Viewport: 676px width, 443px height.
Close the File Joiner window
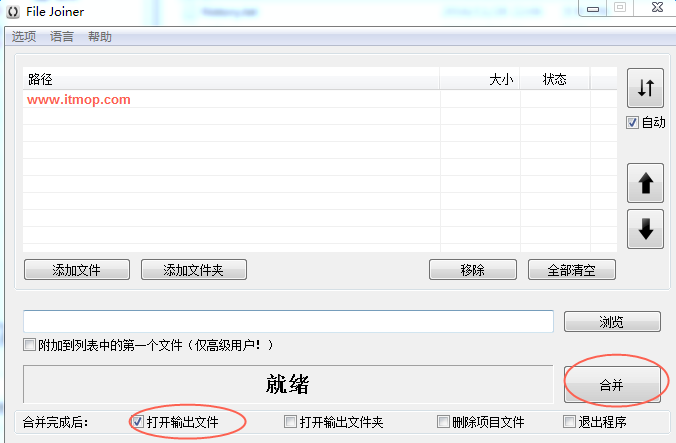656,7
